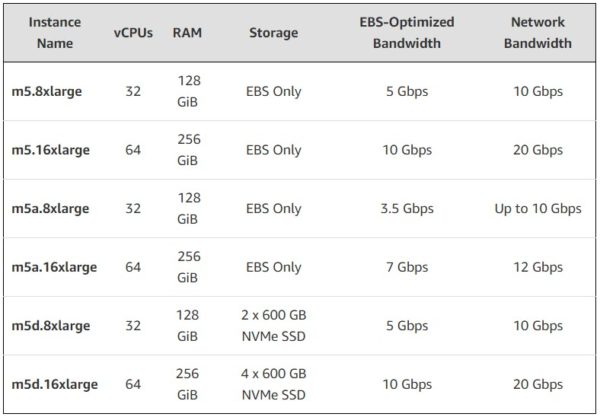Click the 3.5 Gbps EBS bandwidth cell
The width and height of the screenshot is (600, 417).
(x=407, y=208)
